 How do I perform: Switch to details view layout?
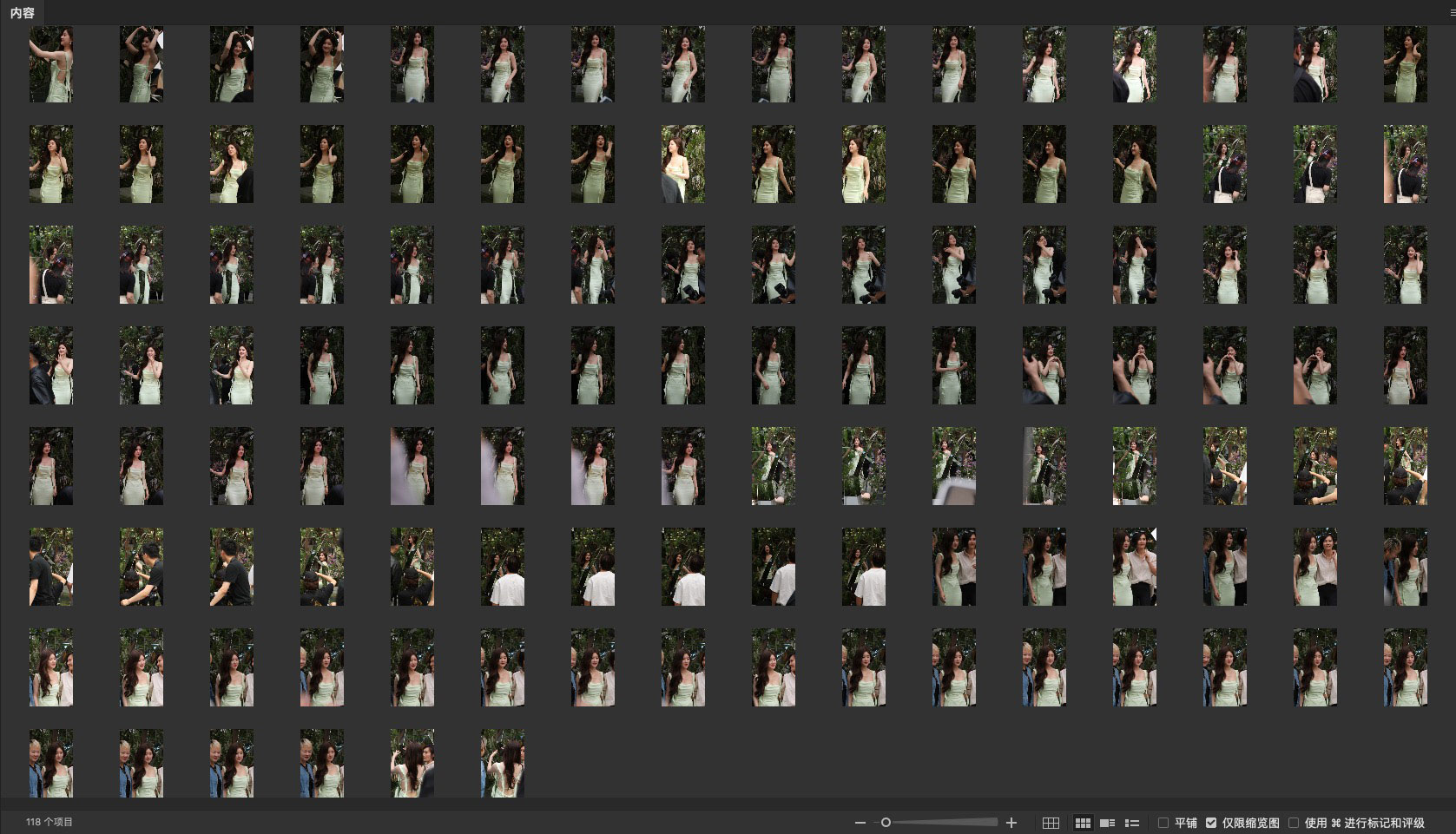coord(1107,823)
